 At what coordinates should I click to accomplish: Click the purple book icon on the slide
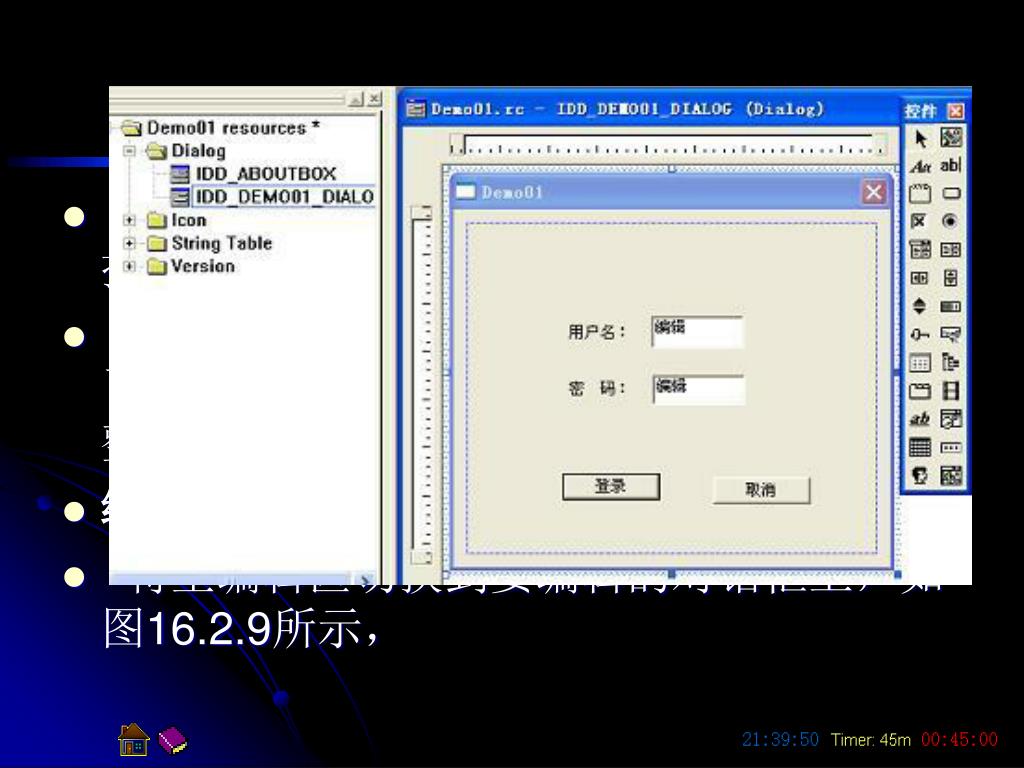[172, 741]
